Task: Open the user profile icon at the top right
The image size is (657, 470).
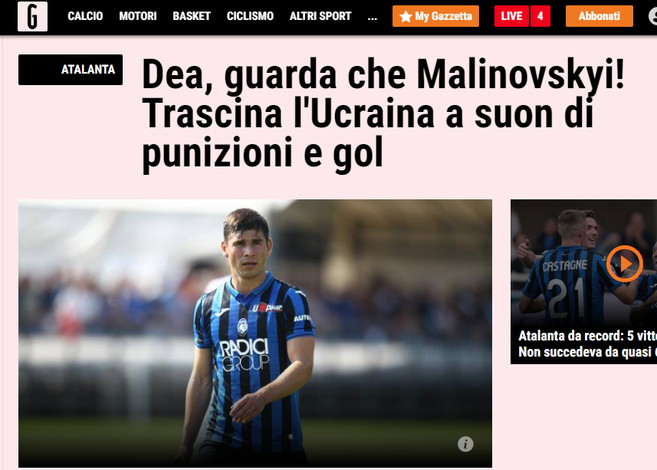Action: 653,16
